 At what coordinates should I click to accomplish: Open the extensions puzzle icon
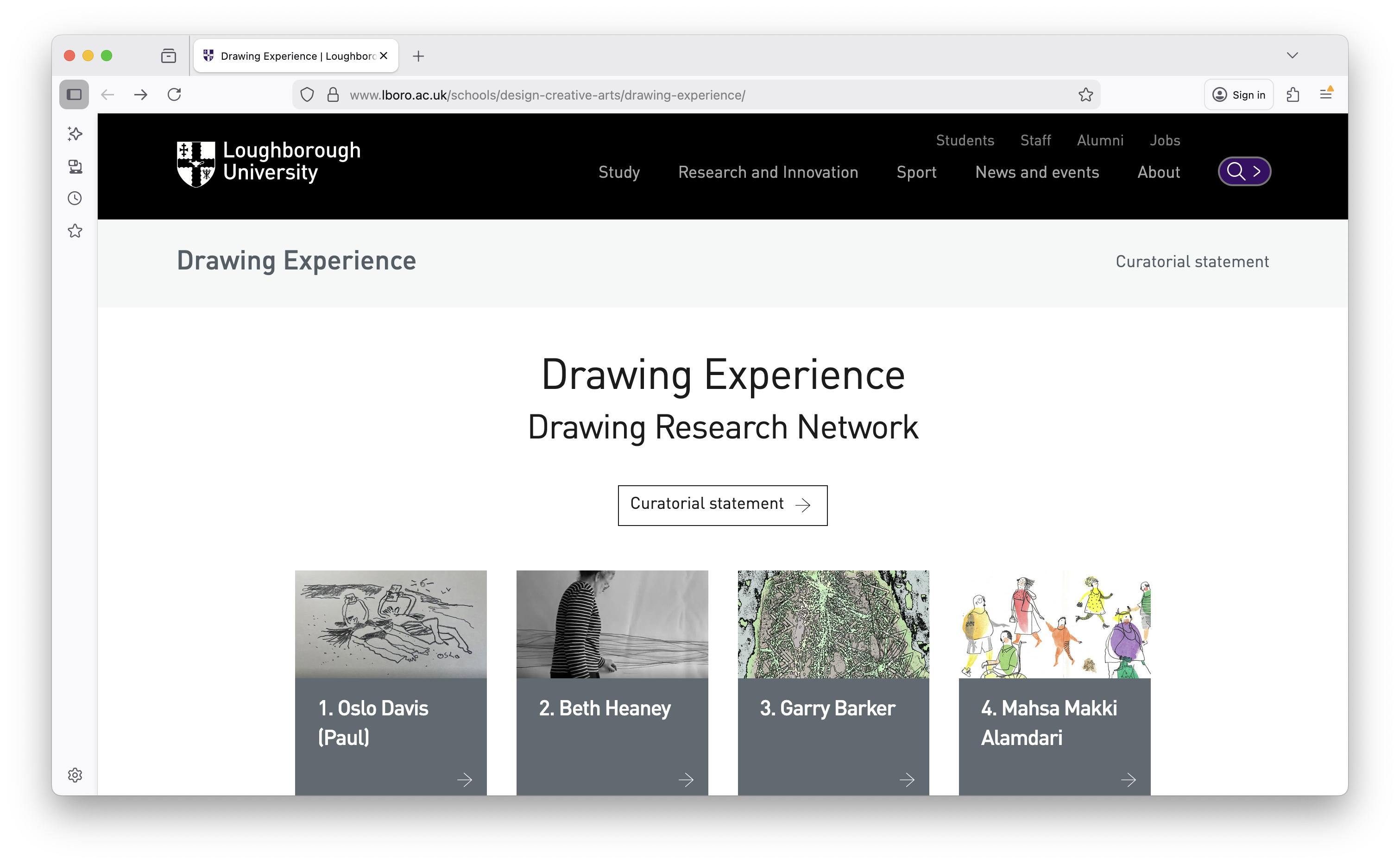1293,95
